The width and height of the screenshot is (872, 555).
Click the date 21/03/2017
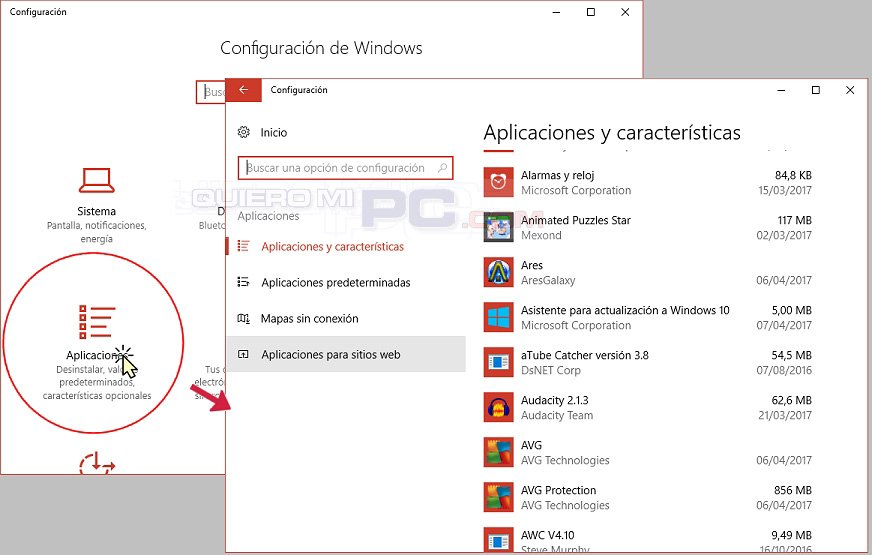[785, 415]
